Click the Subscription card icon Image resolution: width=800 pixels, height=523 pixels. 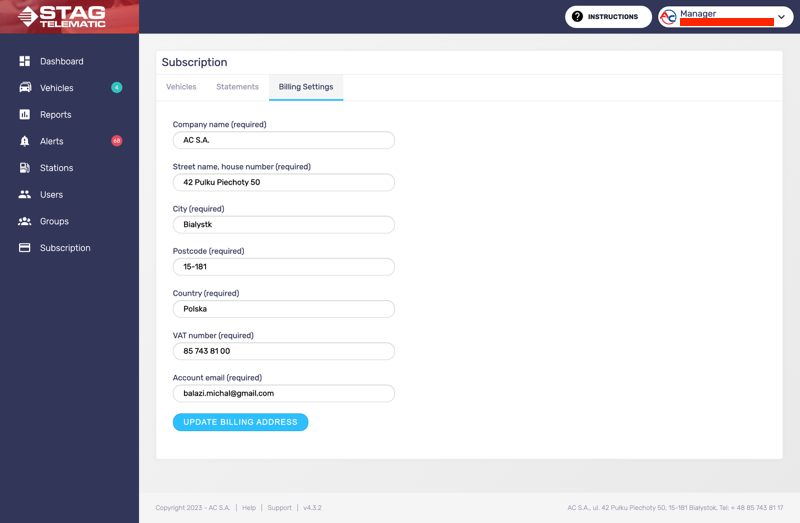(x=24, y=247)
